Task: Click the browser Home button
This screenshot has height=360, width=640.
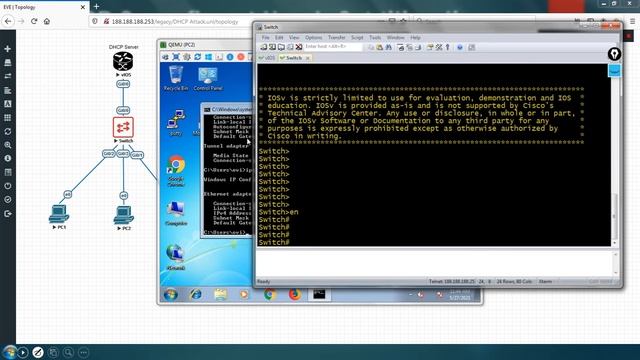Action: click(47, 21)
